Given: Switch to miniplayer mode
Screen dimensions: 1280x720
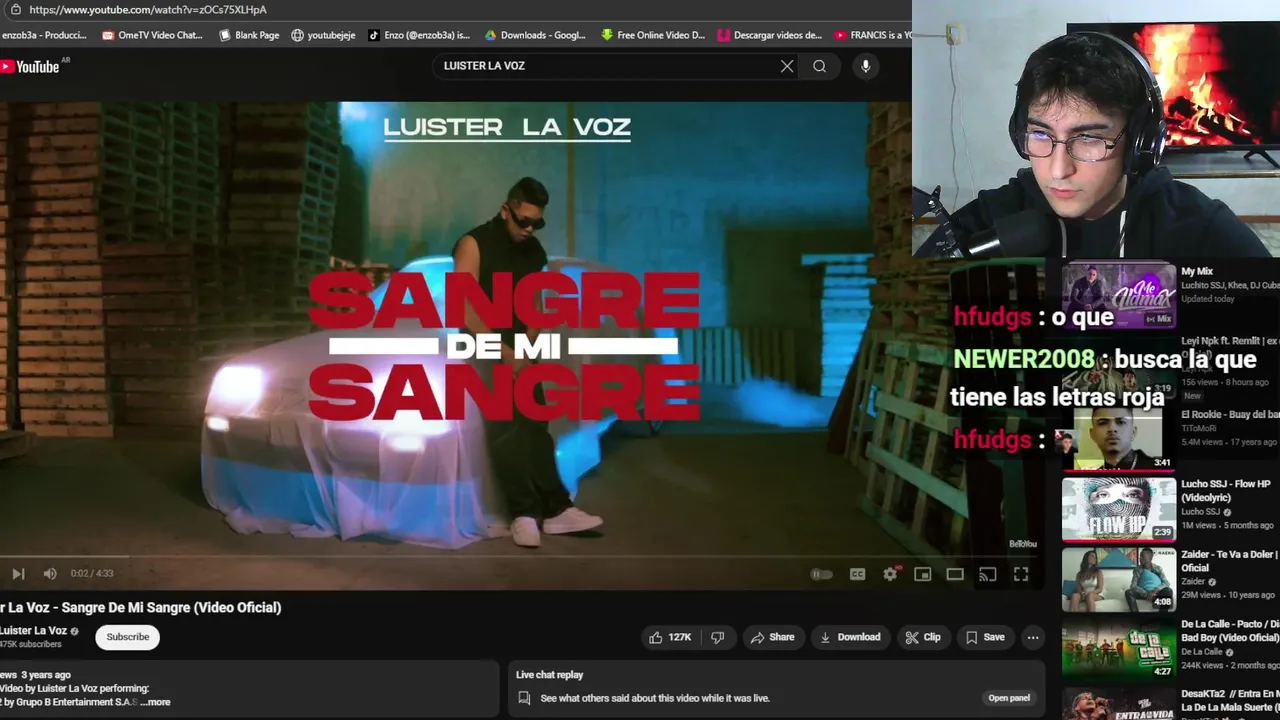Looking at the screenshot, I should (x=923, y=574).
